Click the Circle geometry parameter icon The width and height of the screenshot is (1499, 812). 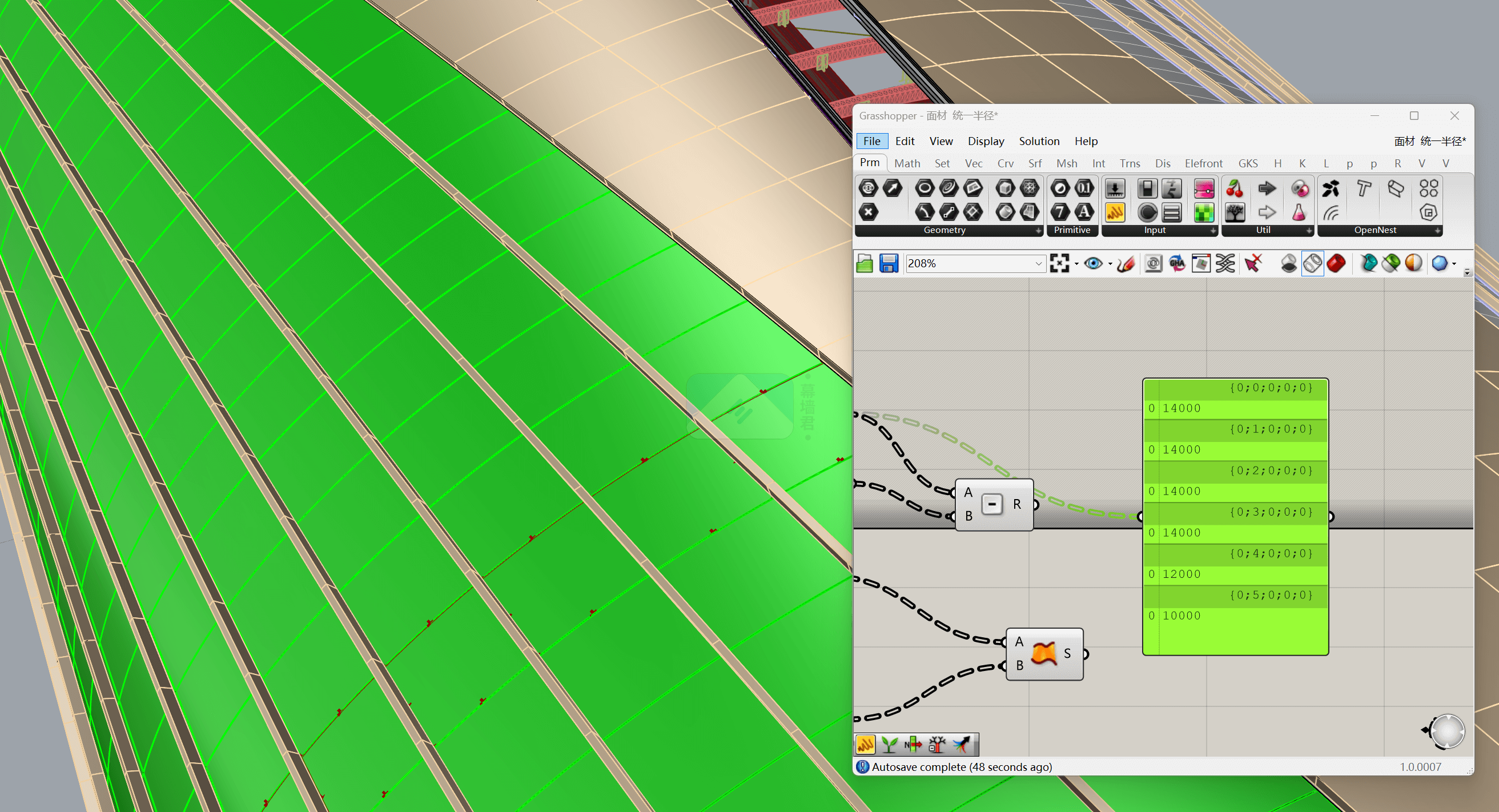pos(924,188)
